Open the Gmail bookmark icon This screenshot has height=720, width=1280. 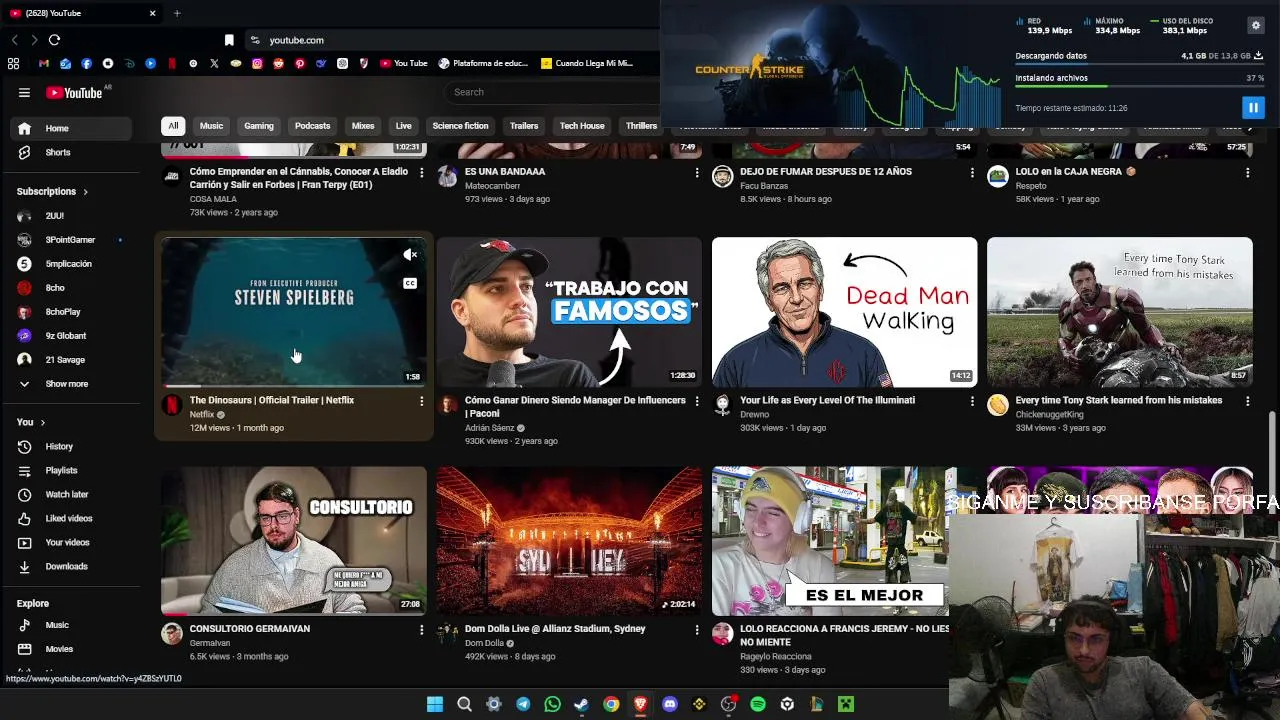tap(44, 63)
